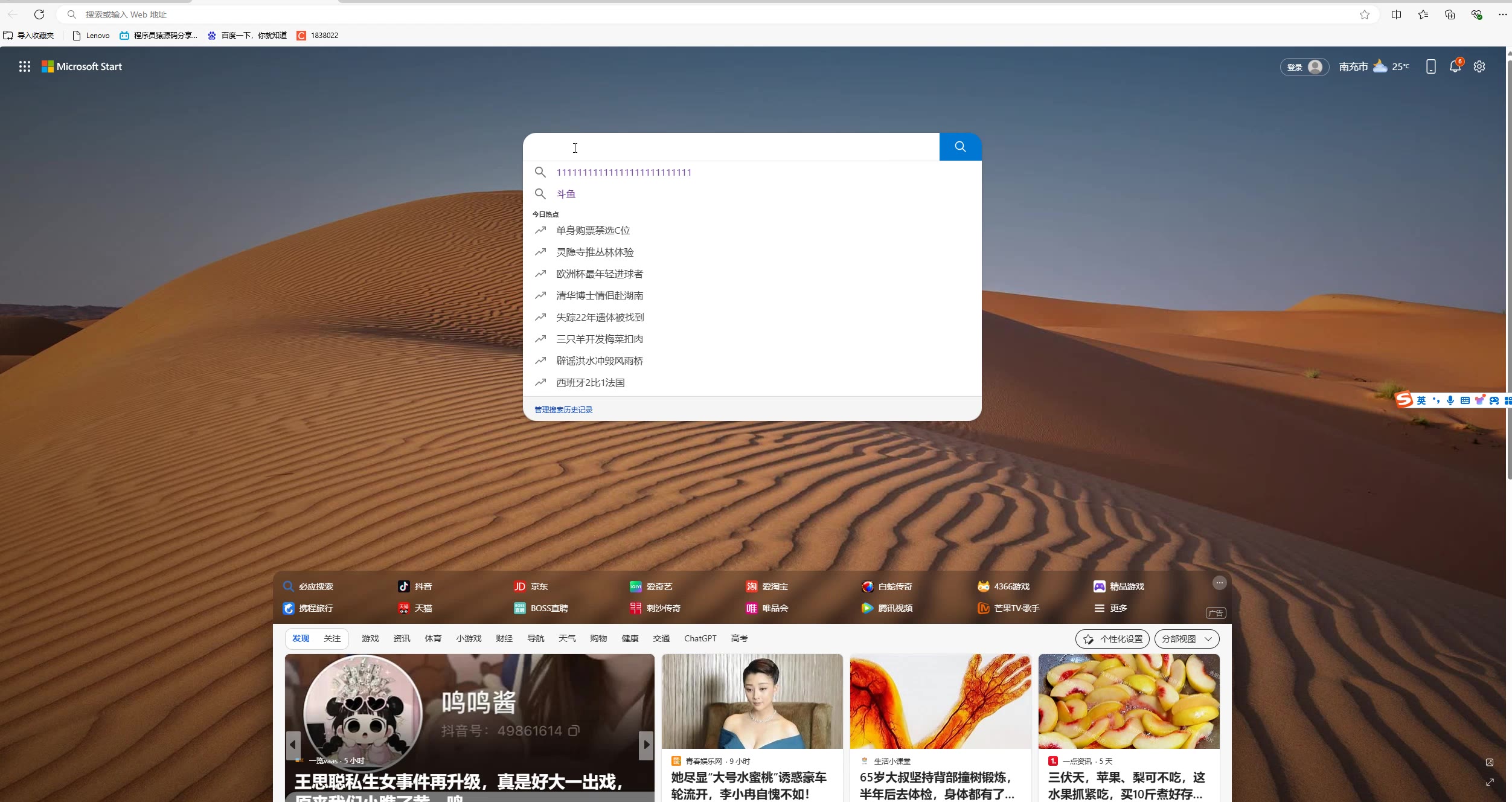Click the 个性化设置 button
1512x802 pixels.
coord(1112,639)
